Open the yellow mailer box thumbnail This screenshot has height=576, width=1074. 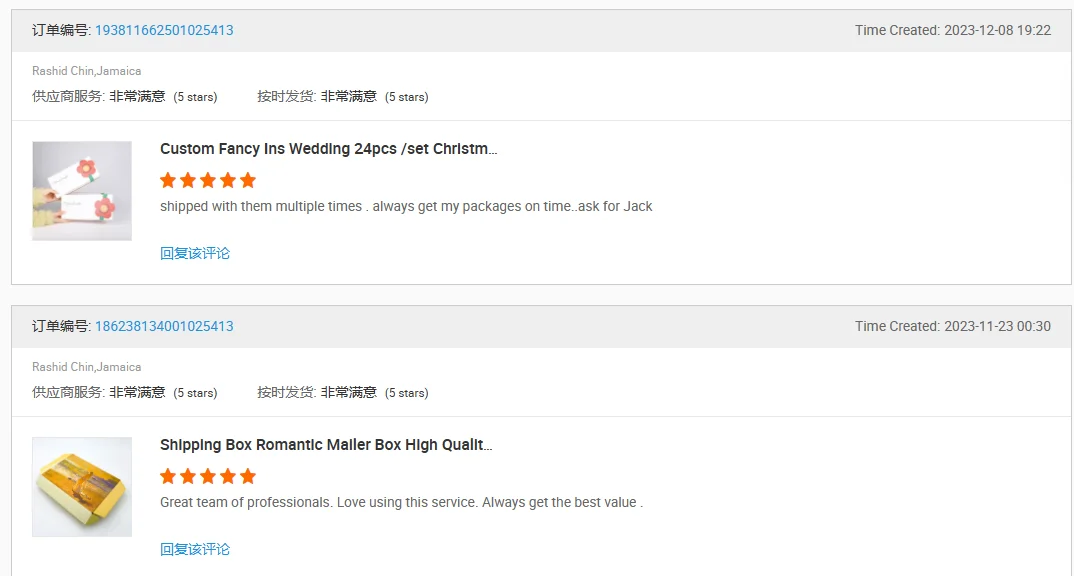click(x=82, y=486)
